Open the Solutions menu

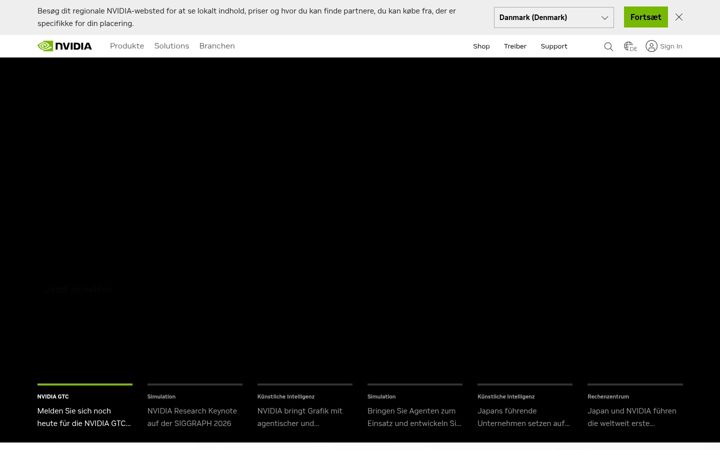[172, 46]
